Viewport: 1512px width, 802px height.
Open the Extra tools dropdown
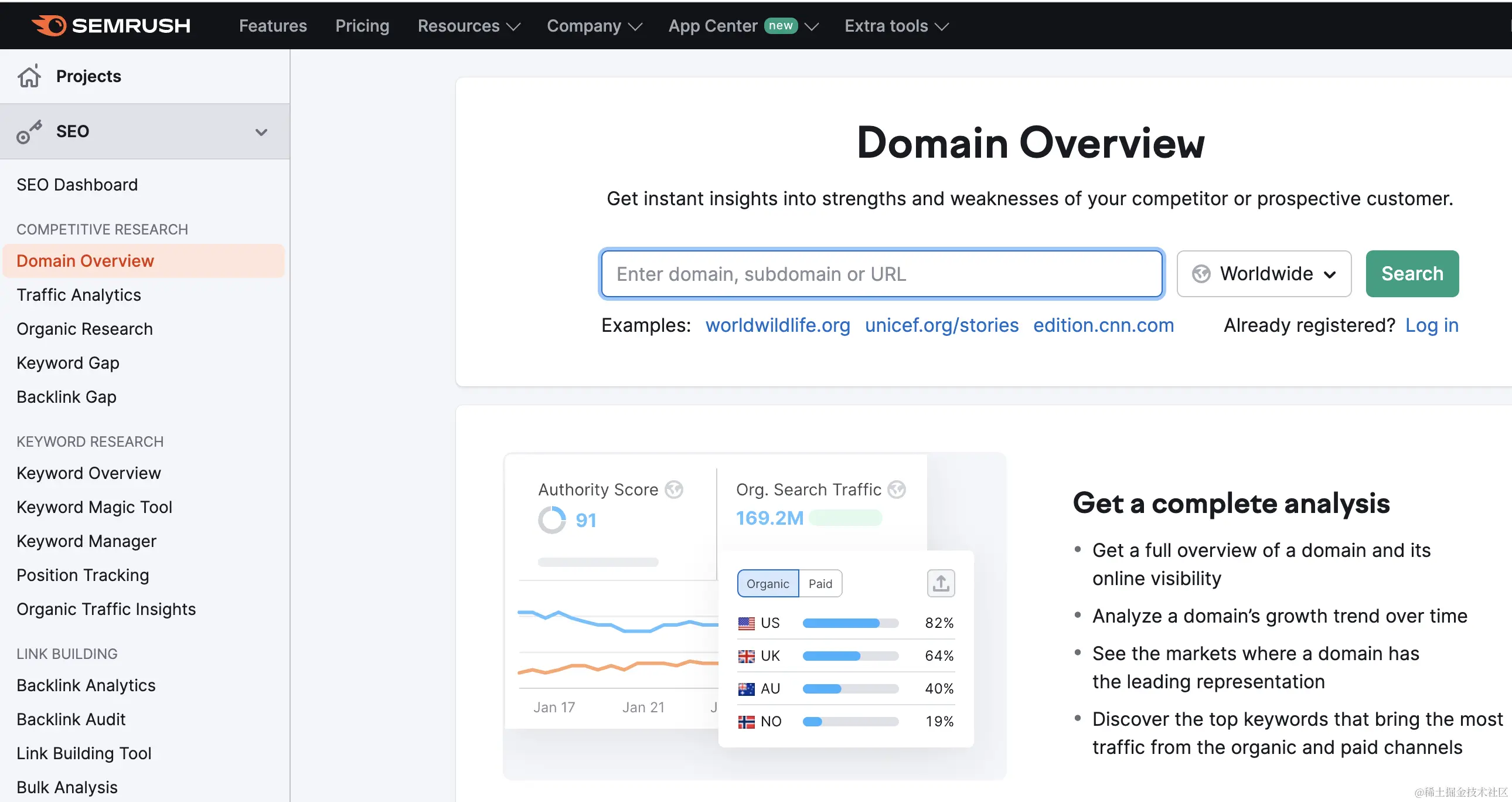click(x=895, y=26)
